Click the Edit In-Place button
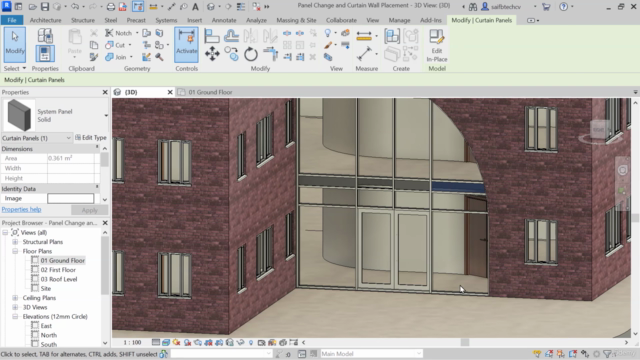This screenshot has width=640, height=360. point(437,45)
